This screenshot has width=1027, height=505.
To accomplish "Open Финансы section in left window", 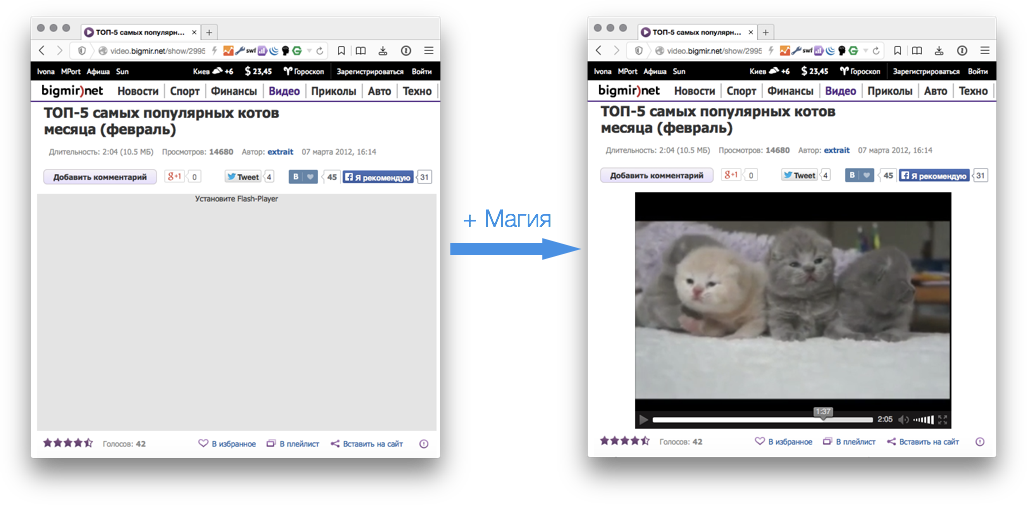I will pyautogui.click(x=233, y=91).
